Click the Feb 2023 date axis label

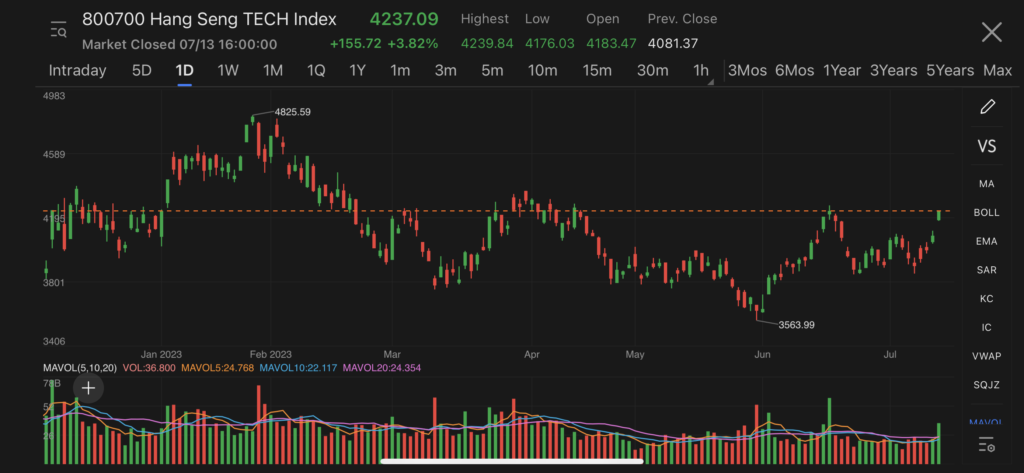(x=270, y=355)
